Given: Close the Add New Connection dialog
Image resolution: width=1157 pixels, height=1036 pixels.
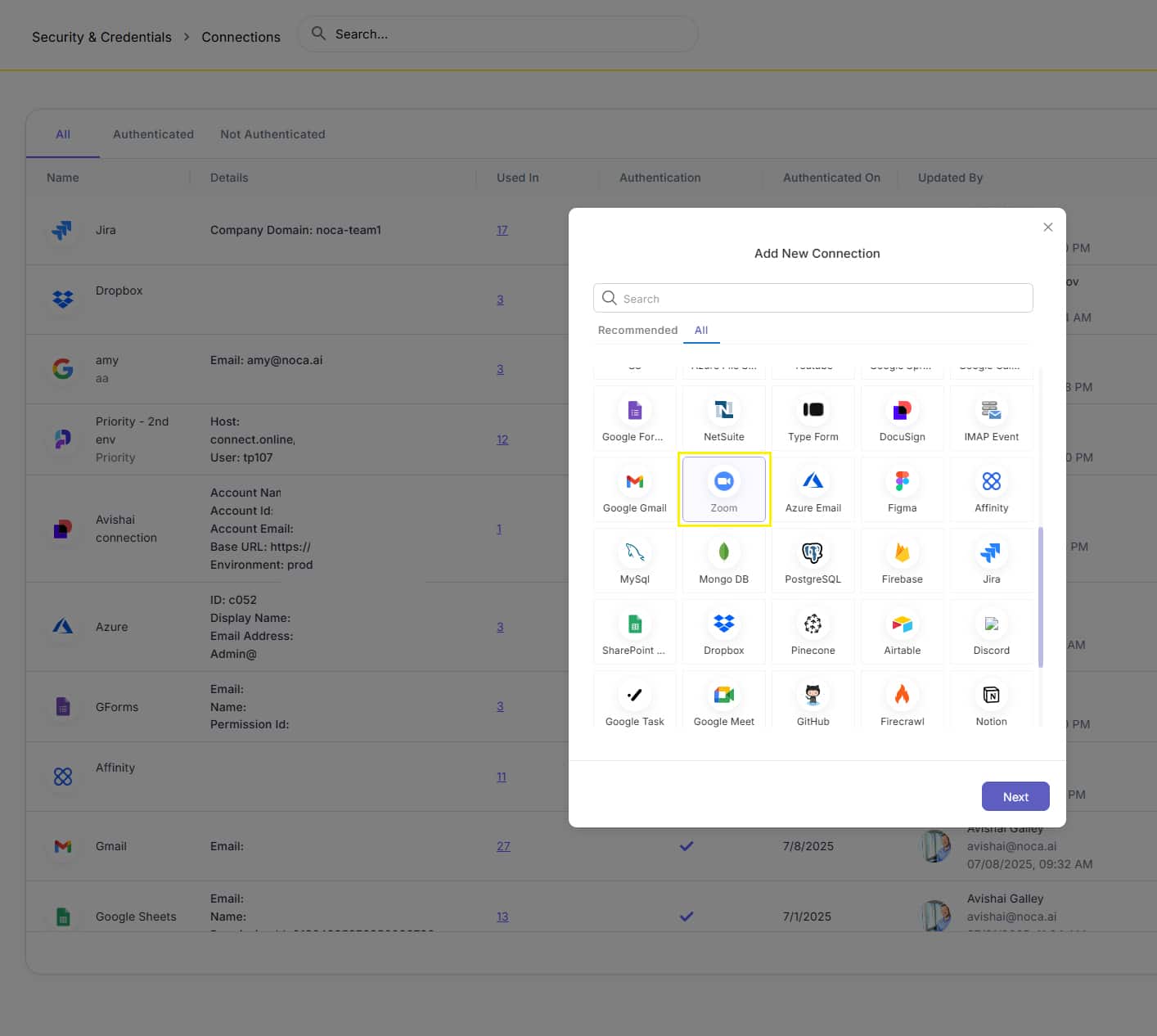Looking at the screenshot, I should [1047, 227].
